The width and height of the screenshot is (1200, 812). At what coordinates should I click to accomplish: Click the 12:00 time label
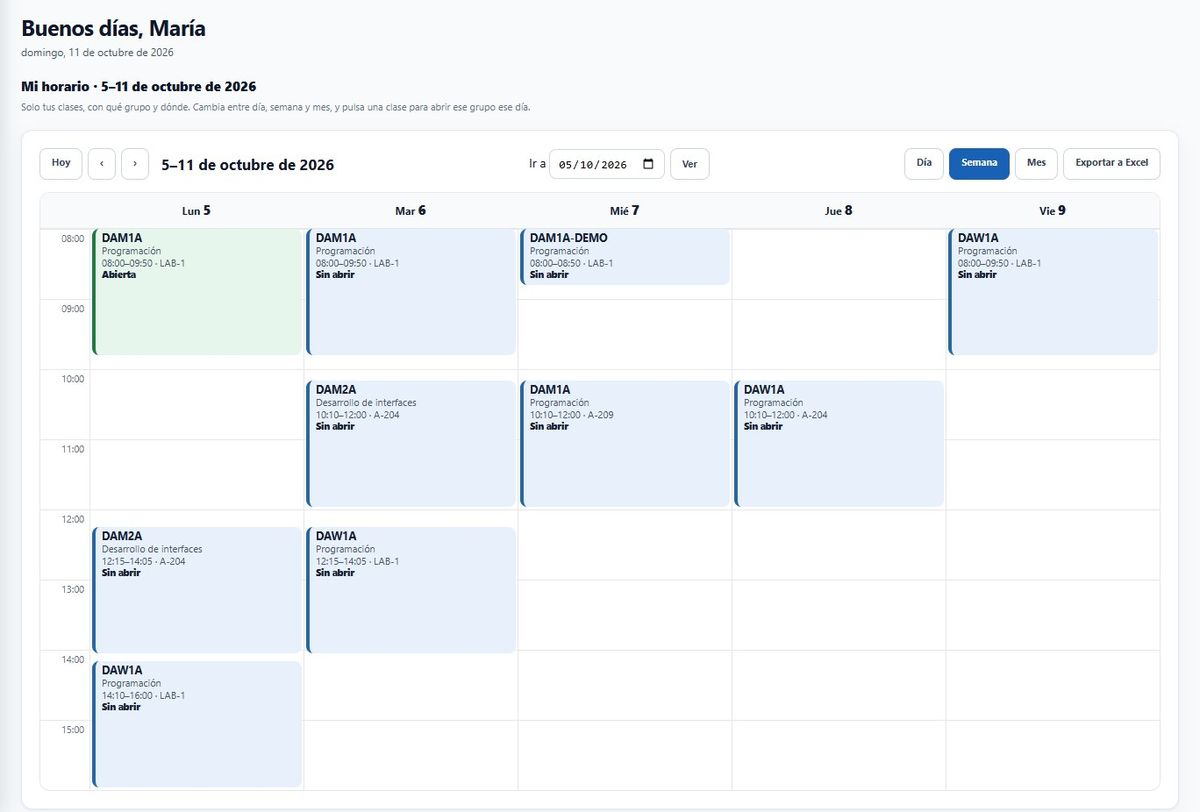pos(73,519)
